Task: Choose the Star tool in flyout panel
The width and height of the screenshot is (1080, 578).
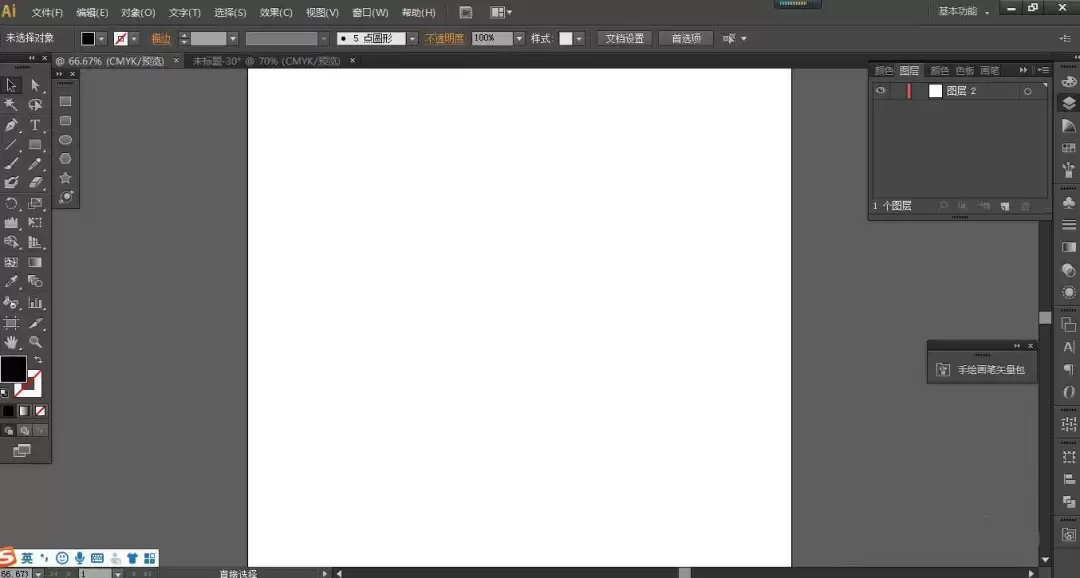Action: coord(65,178)
